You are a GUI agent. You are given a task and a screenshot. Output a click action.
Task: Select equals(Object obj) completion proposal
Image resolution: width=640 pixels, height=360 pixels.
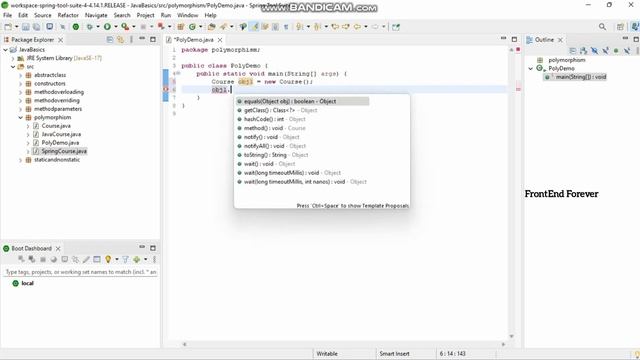click(302, 101)
